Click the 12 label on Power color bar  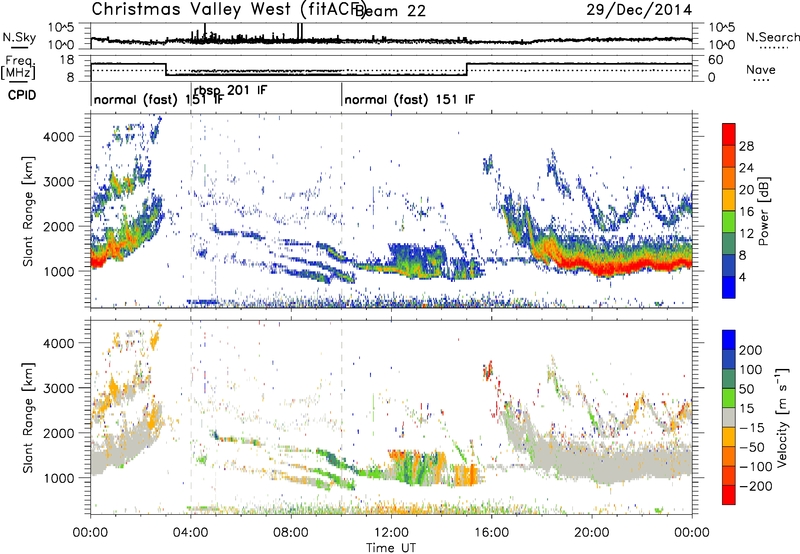click(x=746, y=234)
